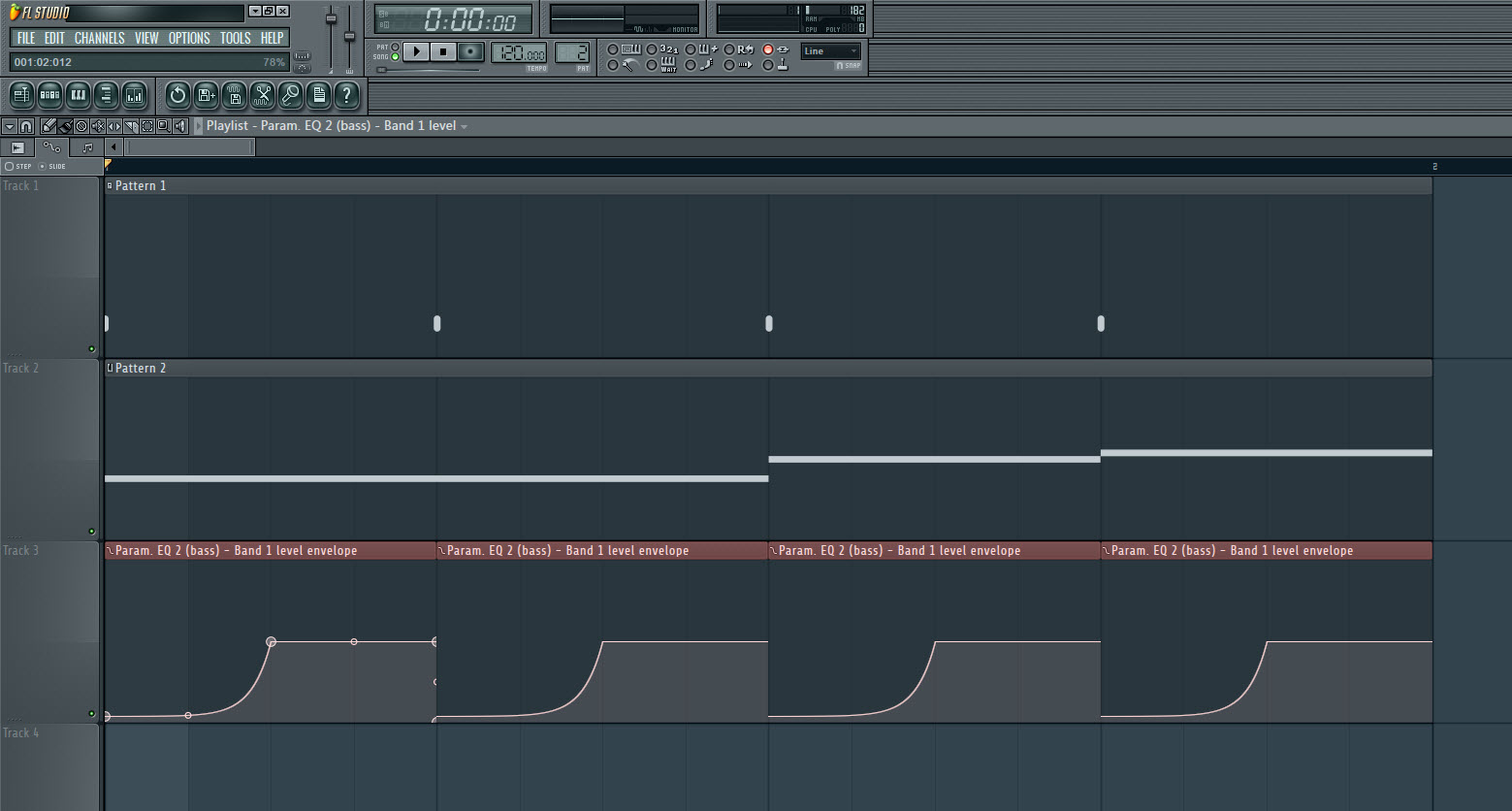Open the TOOLS menu

tap(236, 38)
